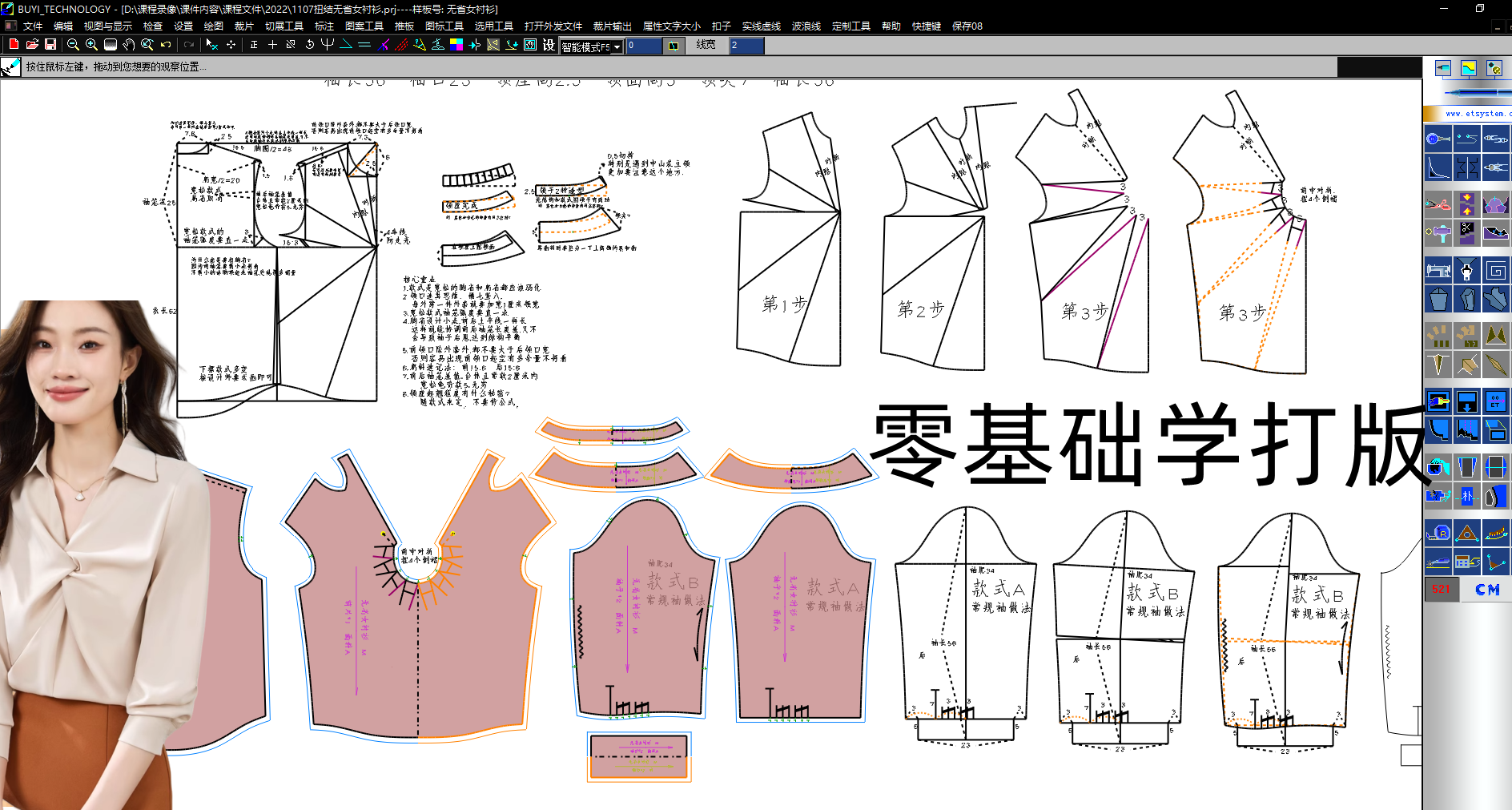Screen dimensions: 1512x810
Task: Open the 图案工具 menu
Action: [364, 26]
